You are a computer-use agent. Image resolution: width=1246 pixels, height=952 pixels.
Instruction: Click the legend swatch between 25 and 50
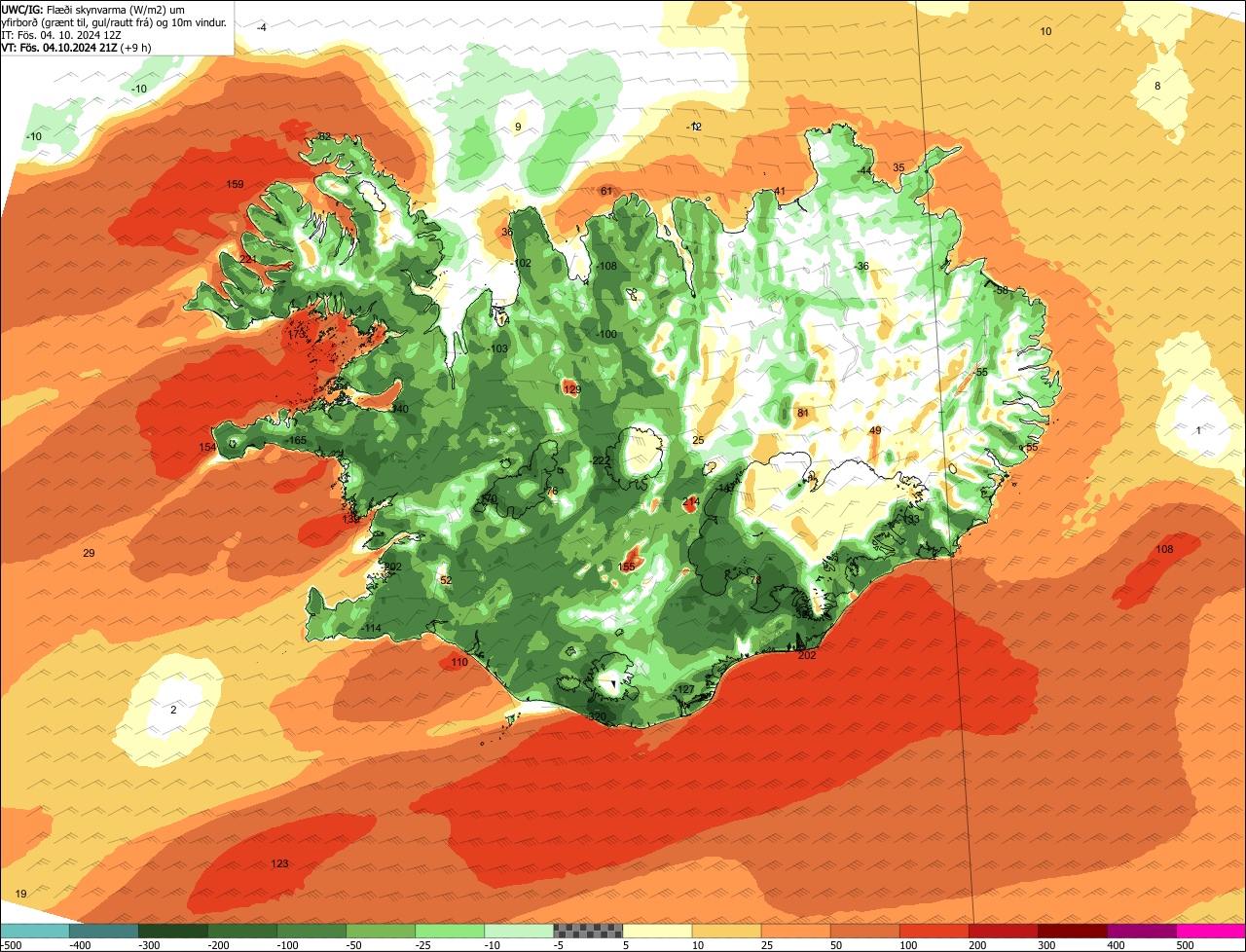click(796, 931)
